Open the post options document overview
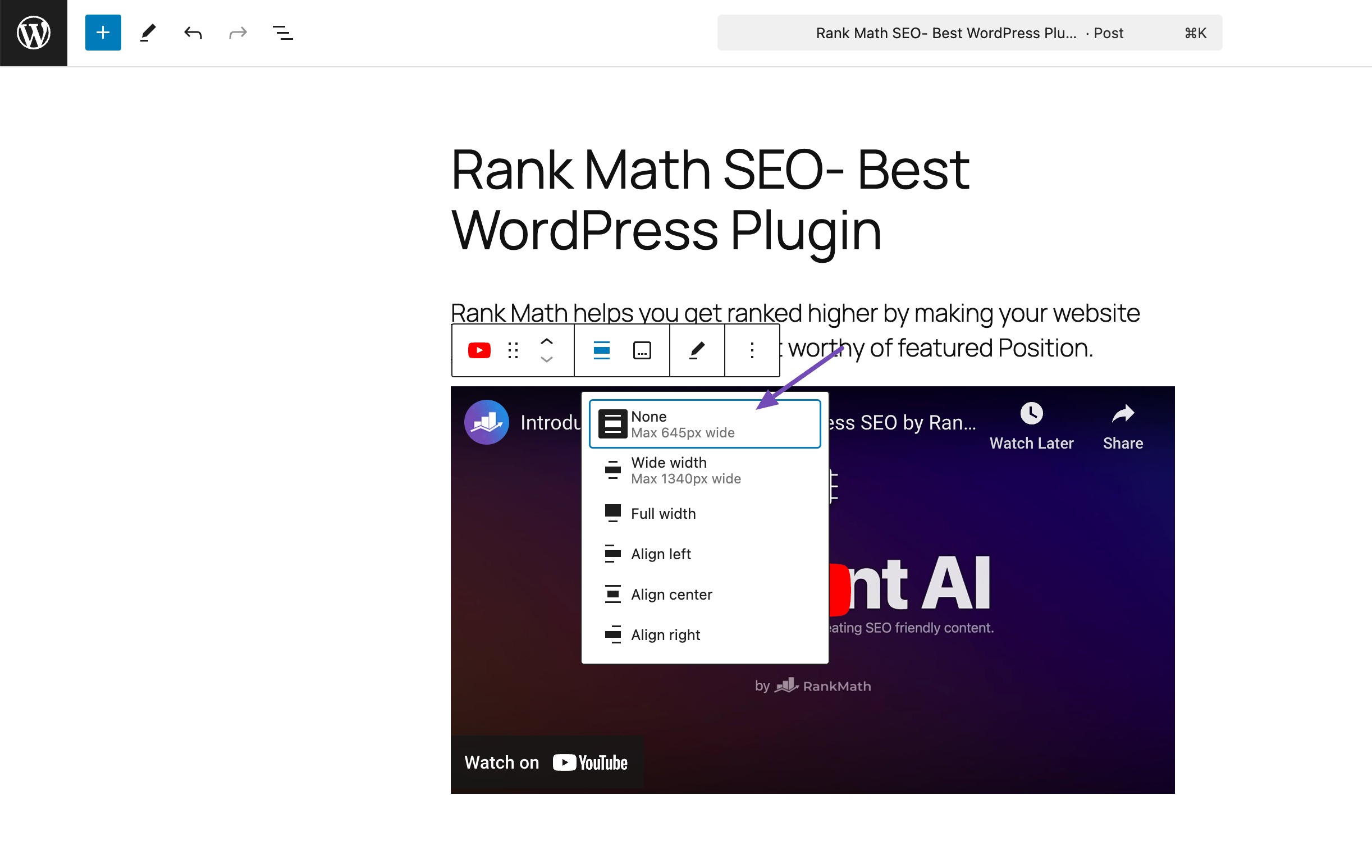Viewport: 1372px width, 868px height. tap(283, 33)
